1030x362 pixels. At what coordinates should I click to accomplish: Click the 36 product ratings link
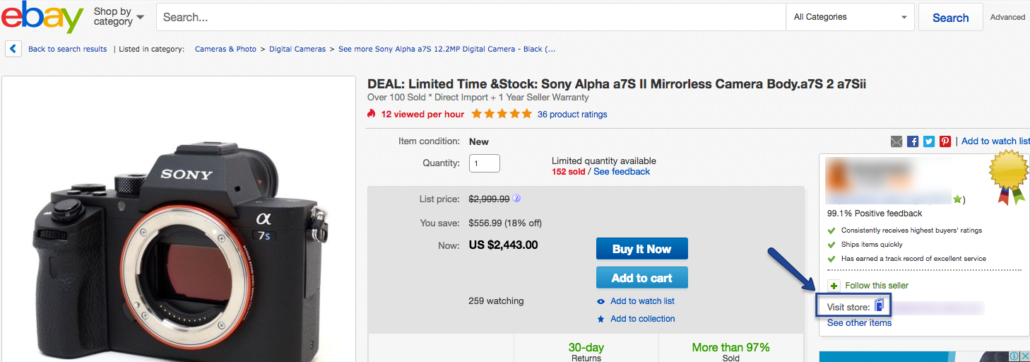click(x=571, y=114)
